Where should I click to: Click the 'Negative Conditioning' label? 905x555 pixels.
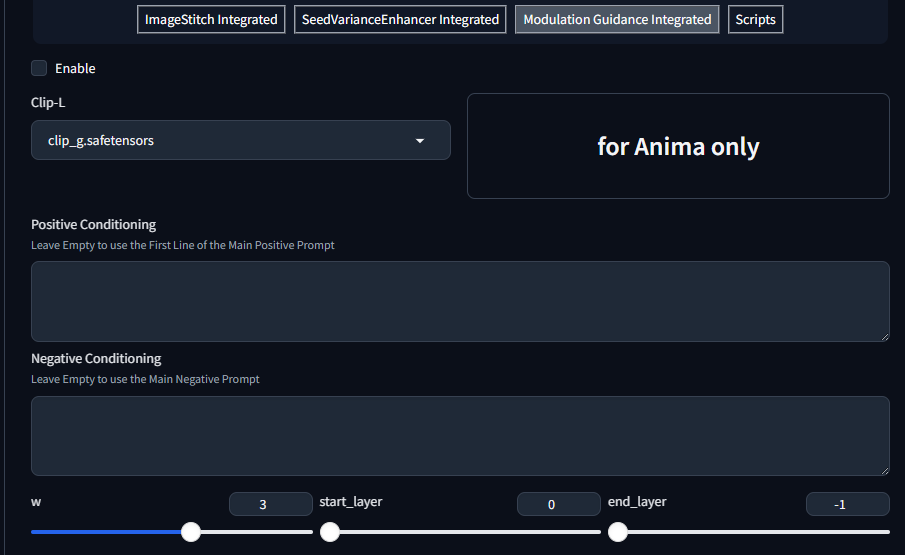96,358
